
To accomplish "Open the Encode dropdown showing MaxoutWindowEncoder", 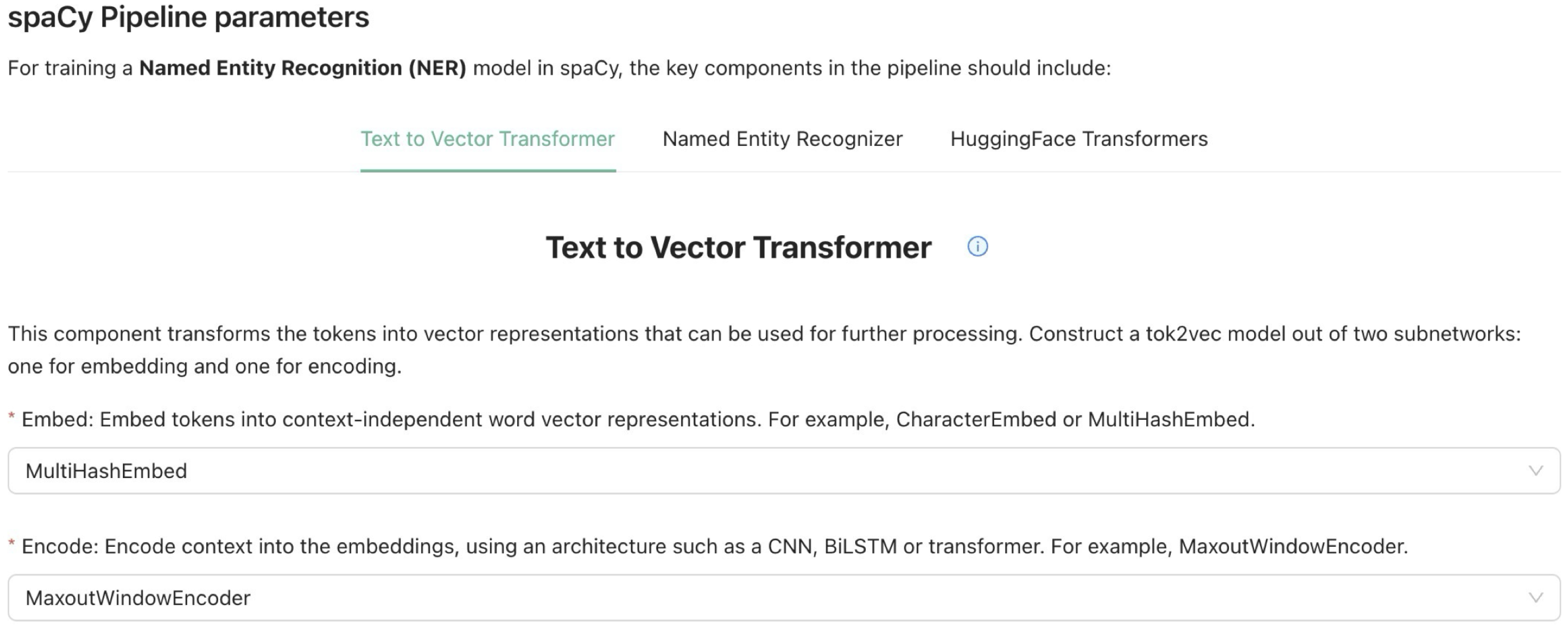I will tap(783, 597).
